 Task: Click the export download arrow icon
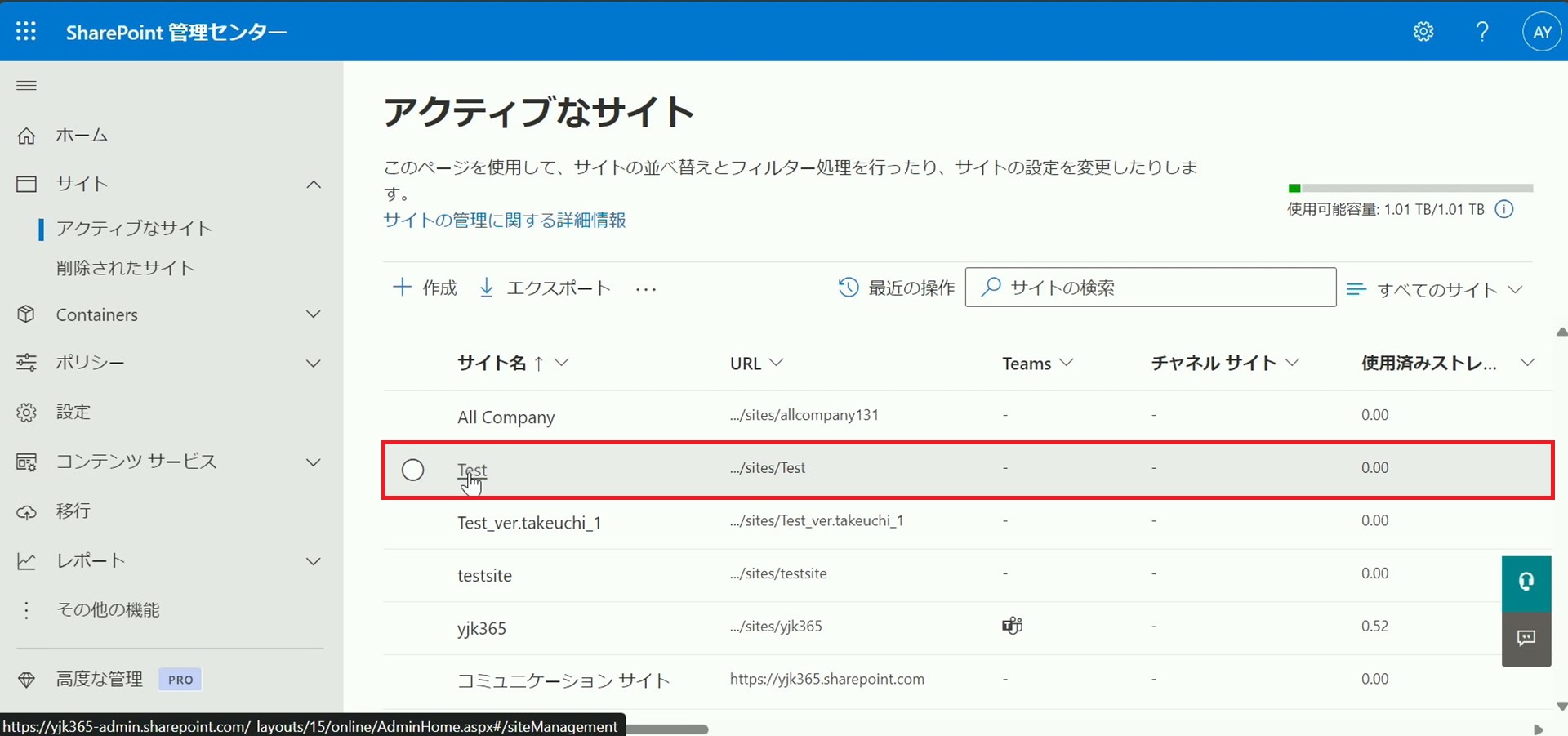(x=487, y=288)
